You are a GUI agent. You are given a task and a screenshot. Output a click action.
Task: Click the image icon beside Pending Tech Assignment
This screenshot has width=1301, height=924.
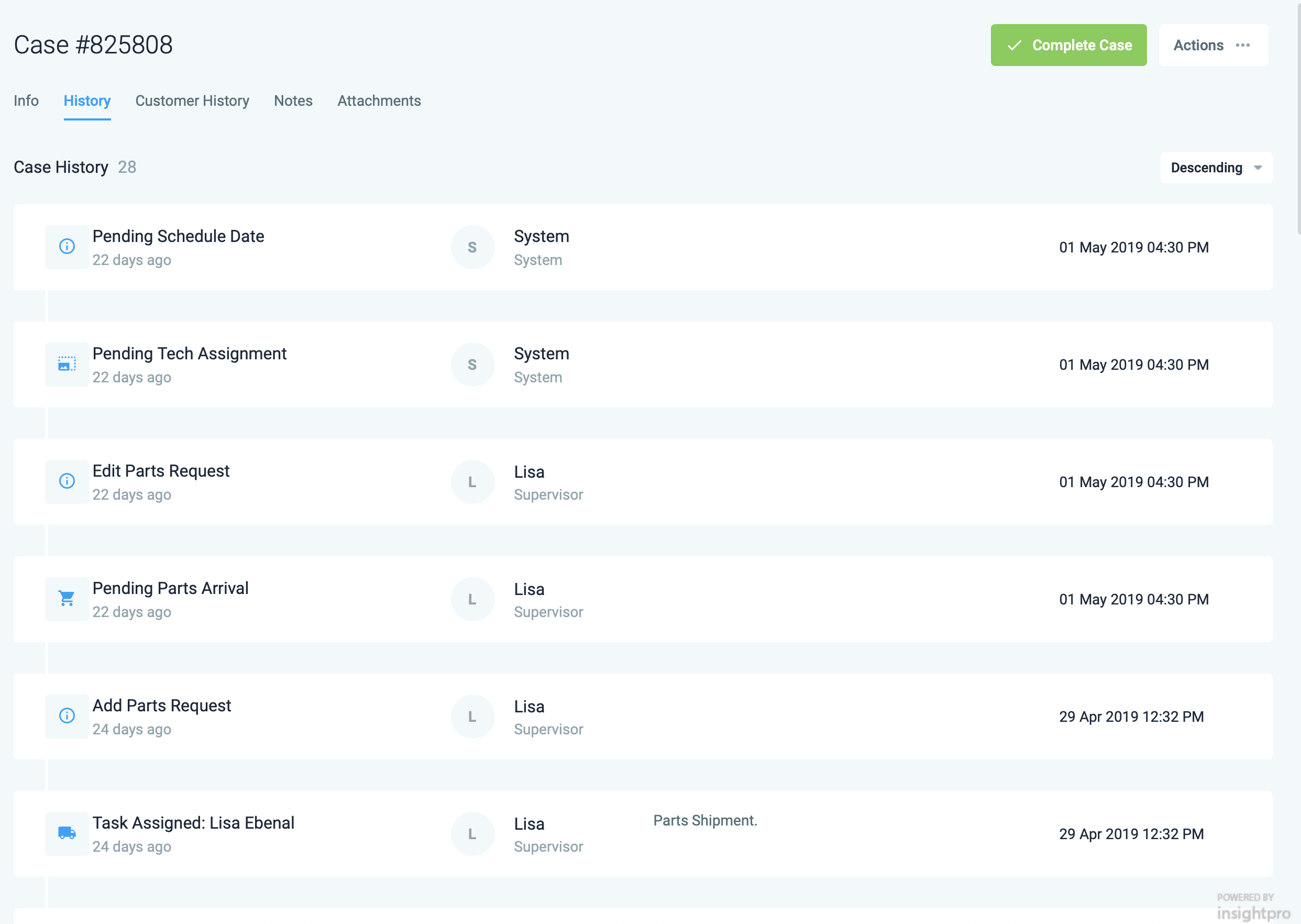coord(67,364)
